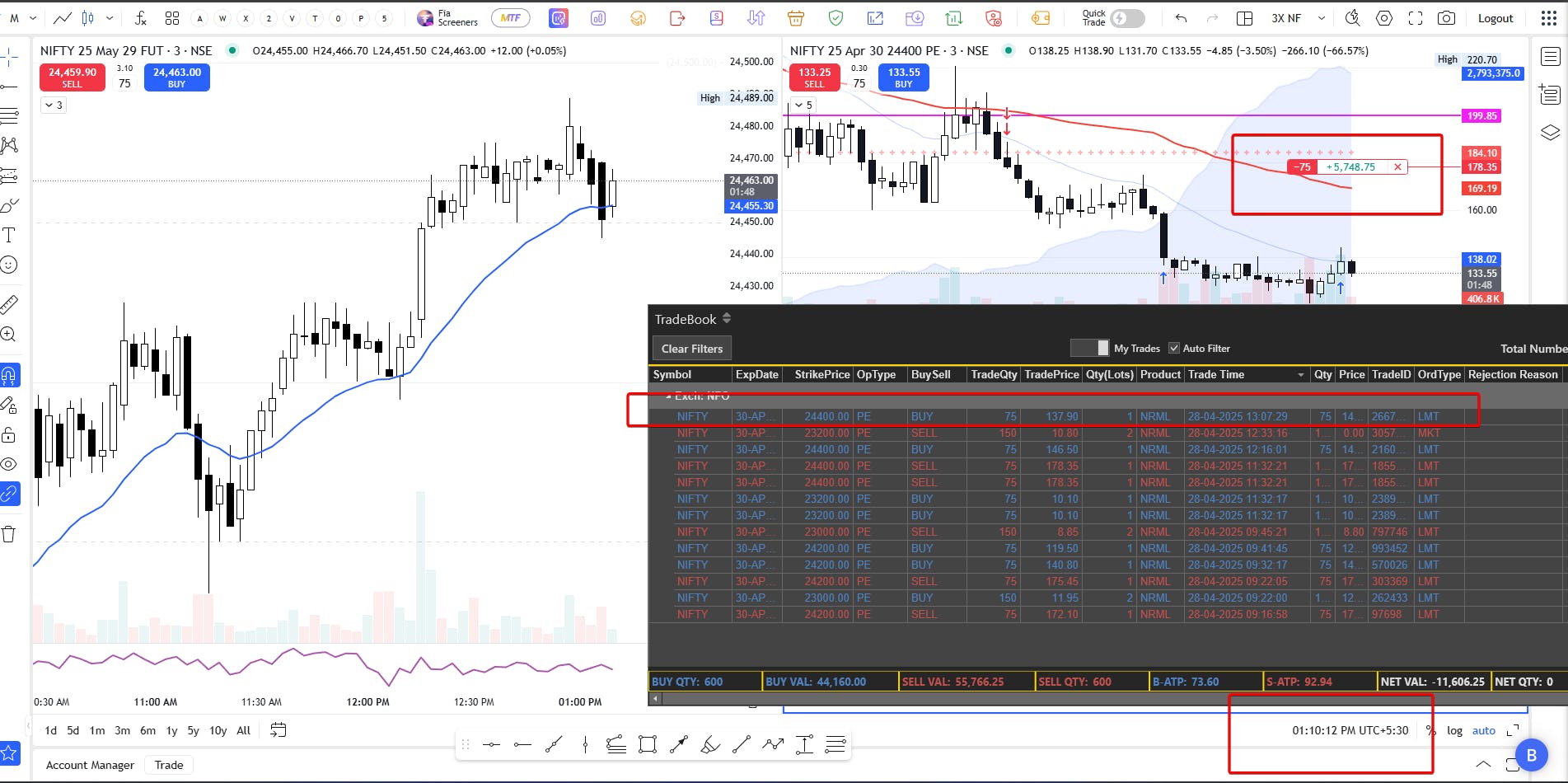Close the -75 position label

click(x=1397, y=167)
